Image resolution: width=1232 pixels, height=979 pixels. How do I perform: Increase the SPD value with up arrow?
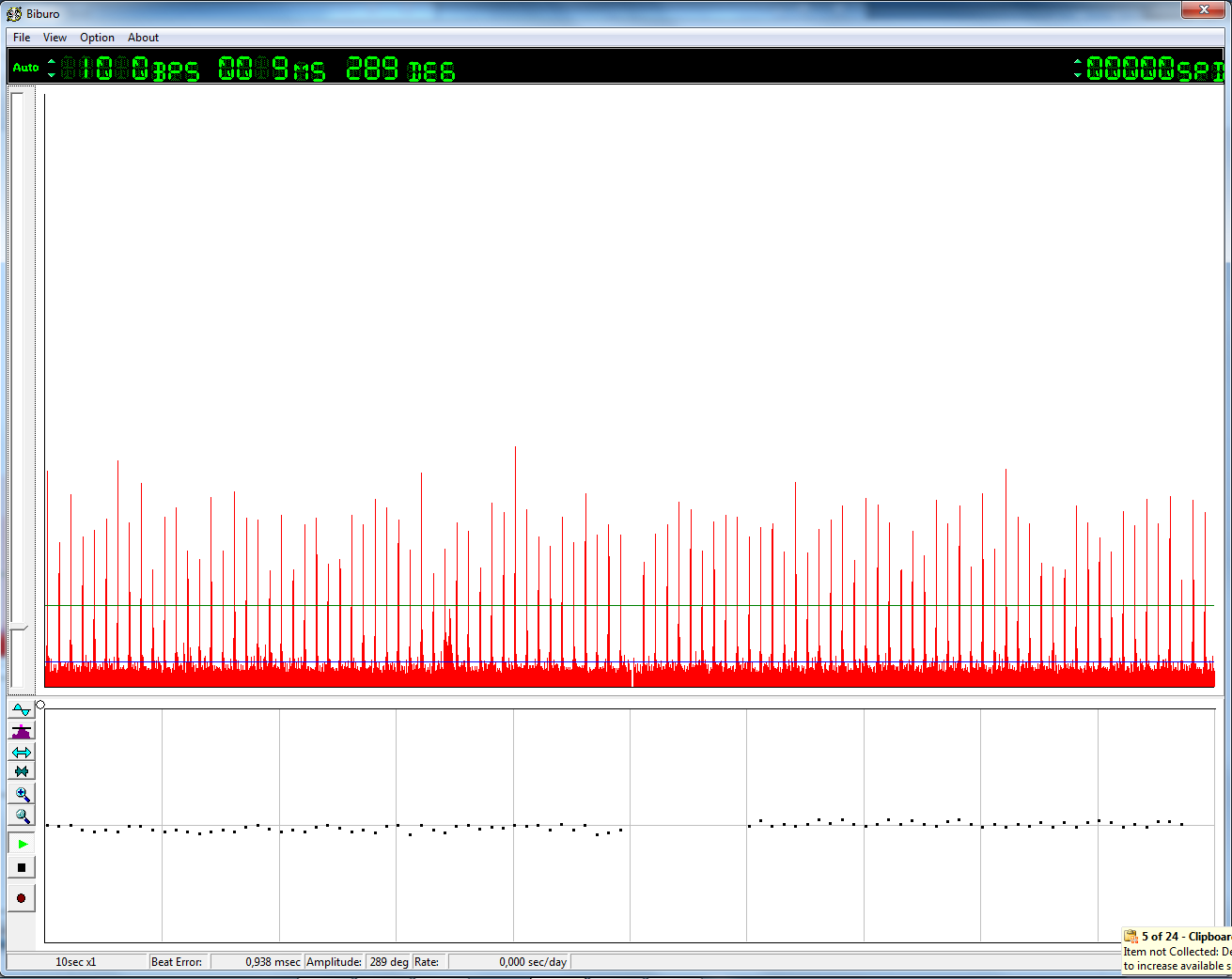(1077, 62)
